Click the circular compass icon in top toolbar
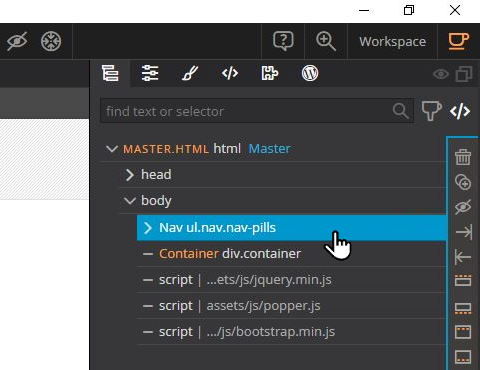Viewport: 480px width, 370px height. (51, 41)
